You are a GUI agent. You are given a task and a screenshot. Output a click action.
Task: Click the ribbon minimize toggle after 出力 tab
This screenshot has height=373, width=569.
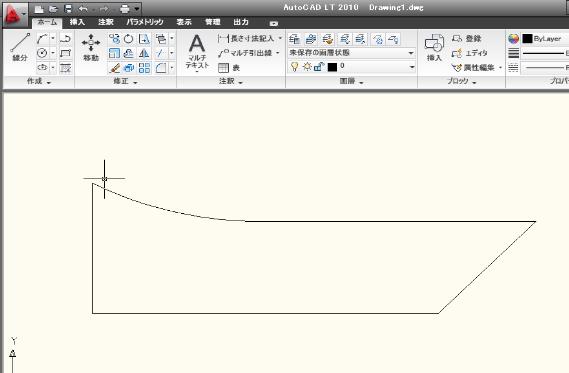coord(274,23)
